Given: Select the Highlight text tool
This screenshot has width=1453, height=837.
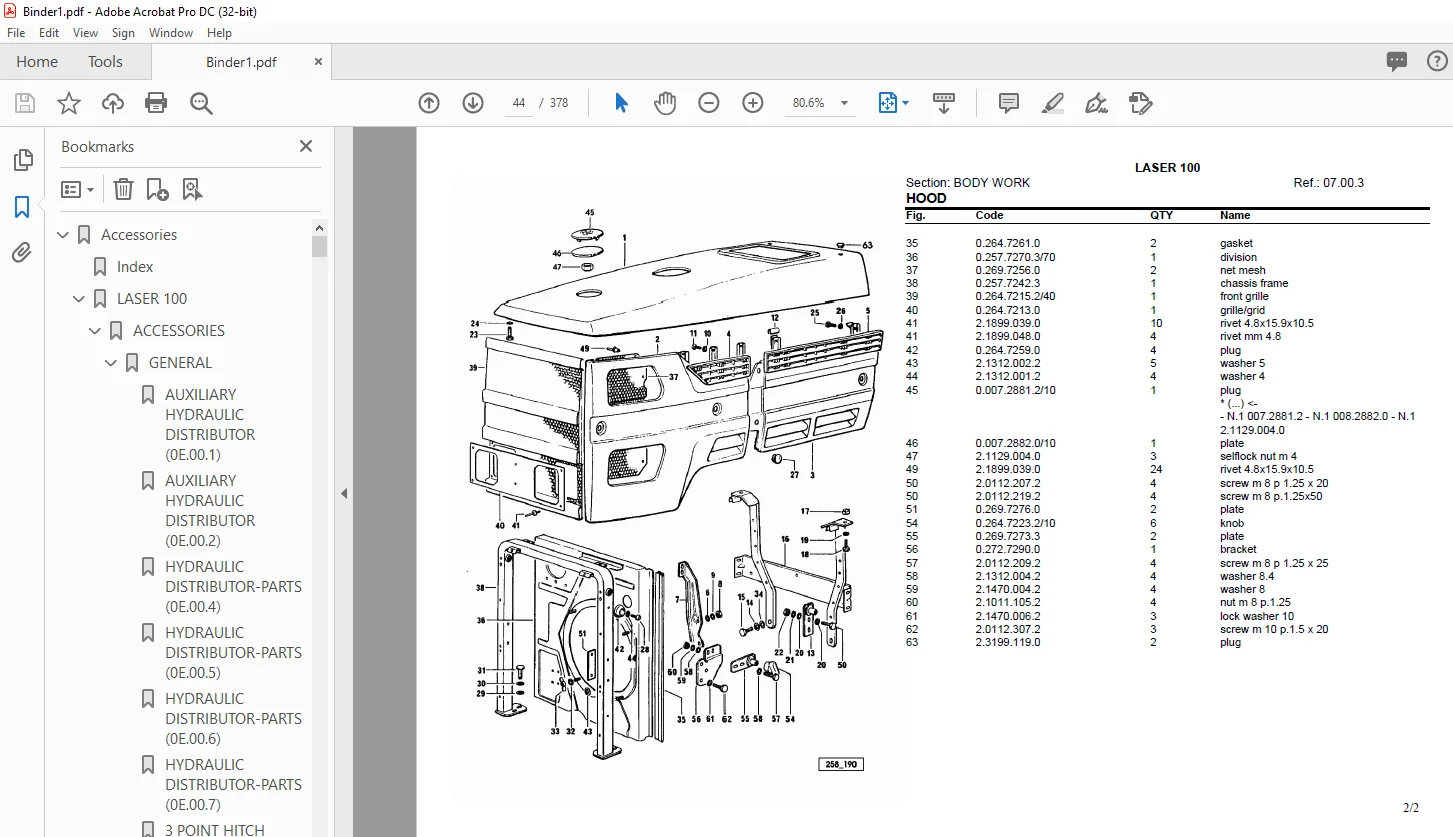Looking at the screenshot, I should (1052, 103).
